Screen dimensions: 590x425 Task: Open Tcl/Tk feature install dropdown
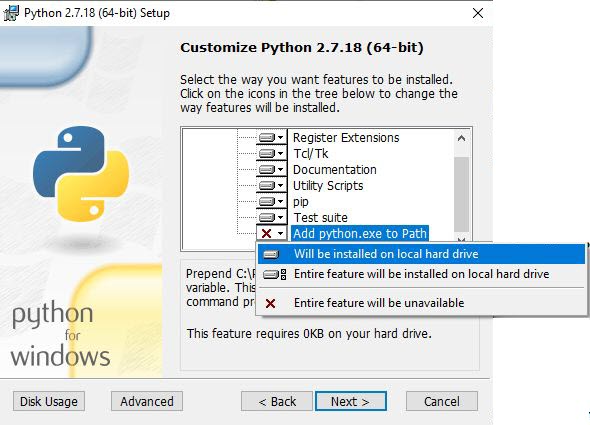point(271,154)
